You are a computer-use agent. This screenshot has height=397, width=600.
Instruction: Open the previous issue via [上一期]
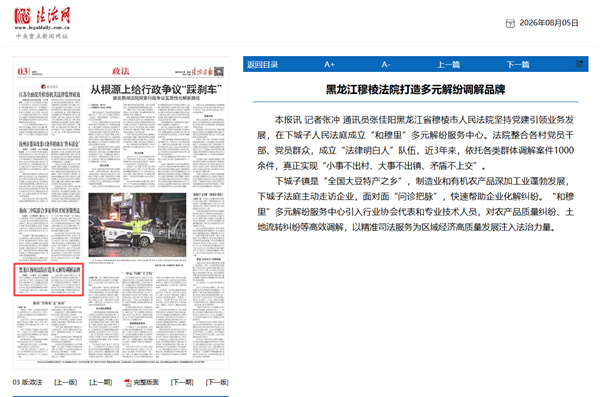[100, 382]
